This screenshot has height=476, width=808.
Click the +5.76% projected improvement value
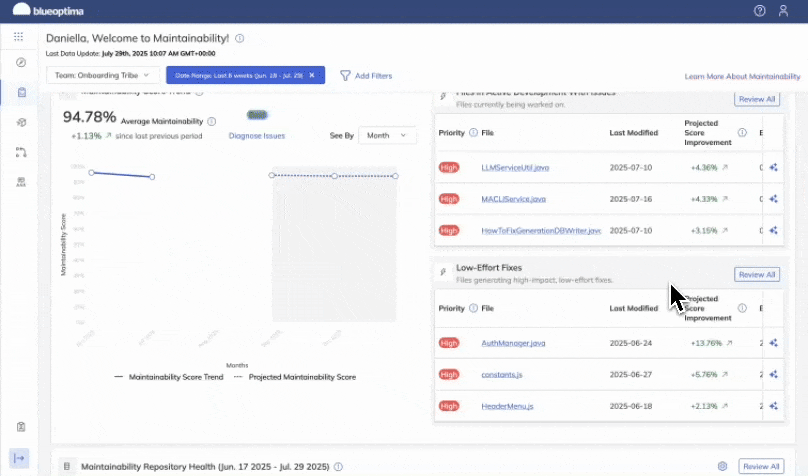coord(704,375)
